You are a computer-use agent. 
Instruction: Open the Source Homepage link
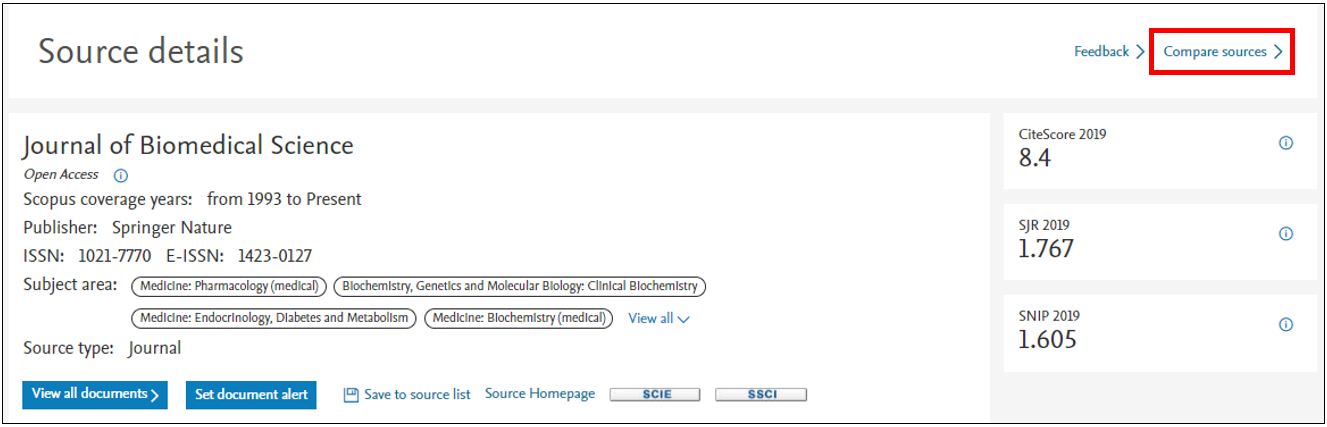pyautogui.click(x=540, y=393)
